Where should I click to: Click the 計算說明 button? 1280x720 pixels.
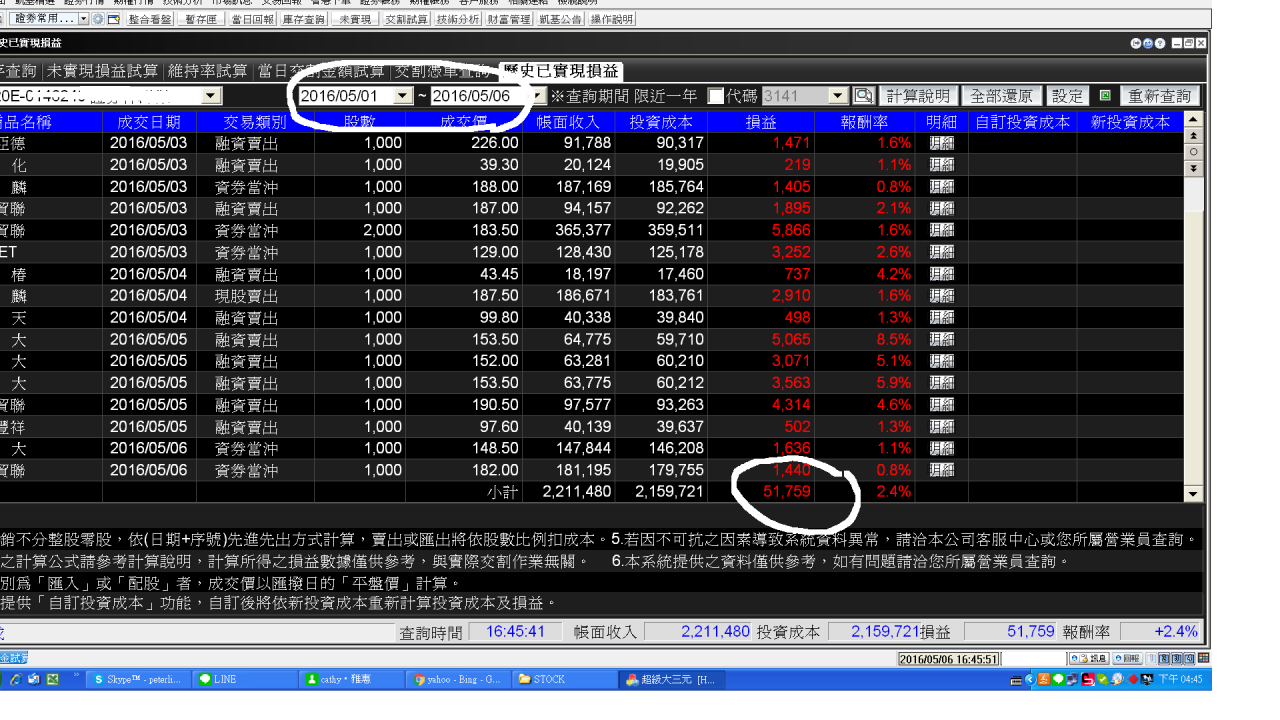[918, 96]
